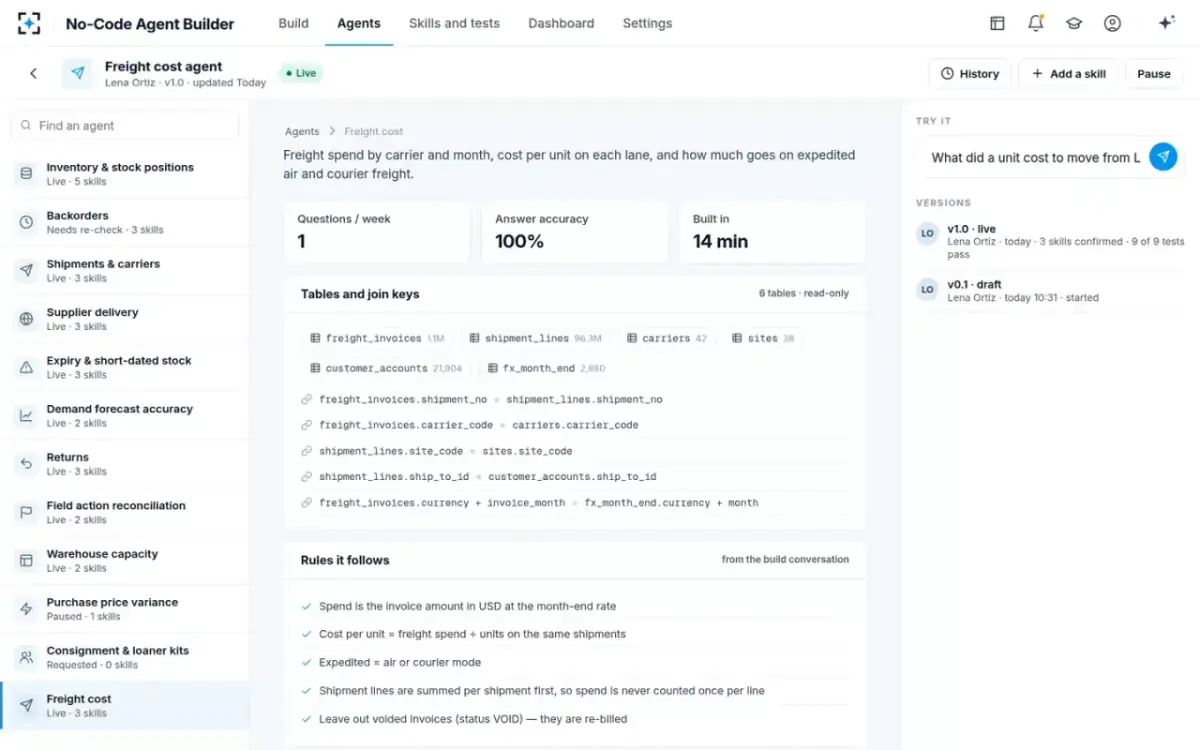
Task: Click '6 tables · read-only' label
Action: click(804, 294)
